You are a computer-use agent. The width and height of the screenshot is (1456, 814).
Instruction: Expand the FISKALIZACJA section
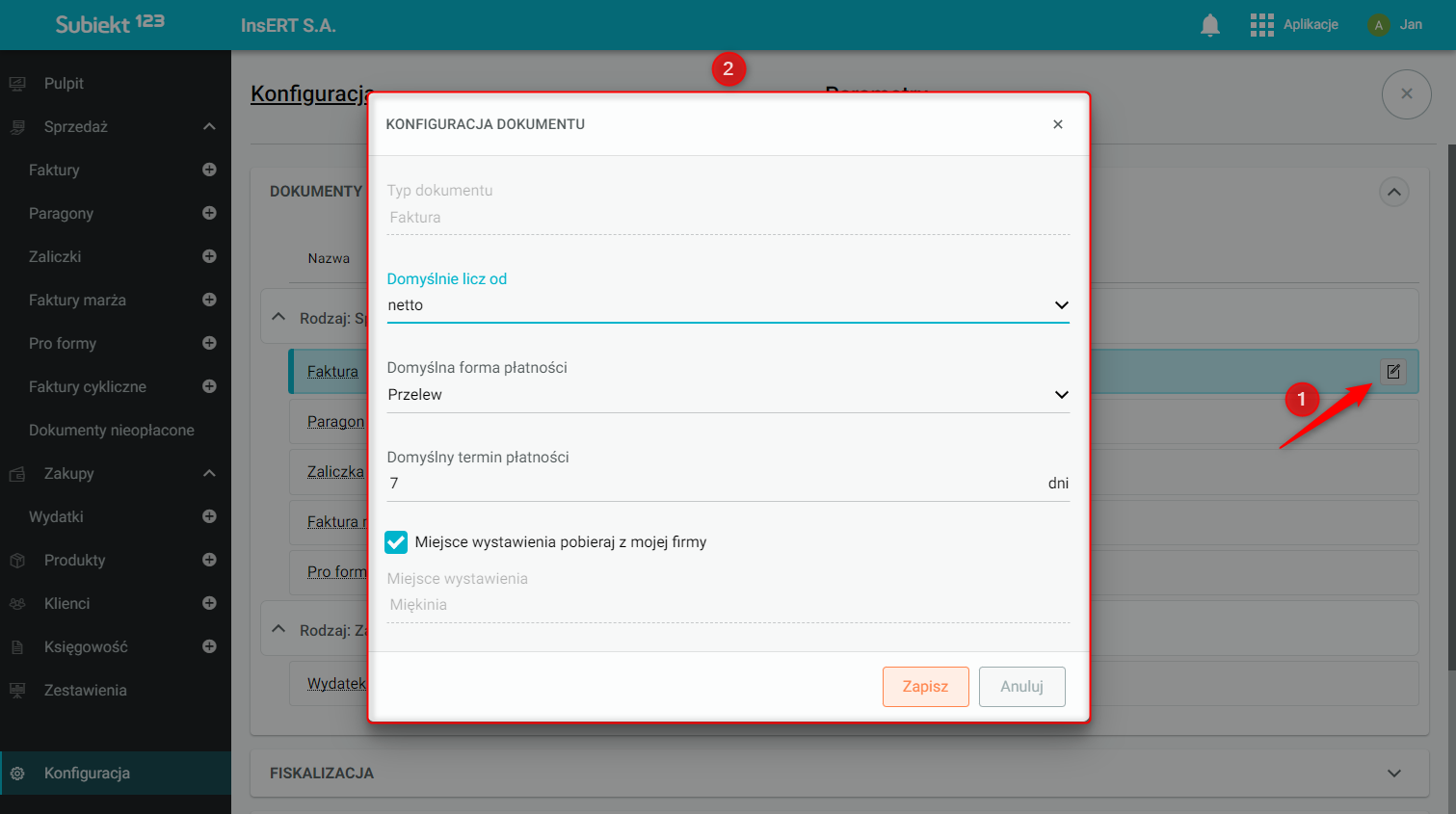(1394, 774)
